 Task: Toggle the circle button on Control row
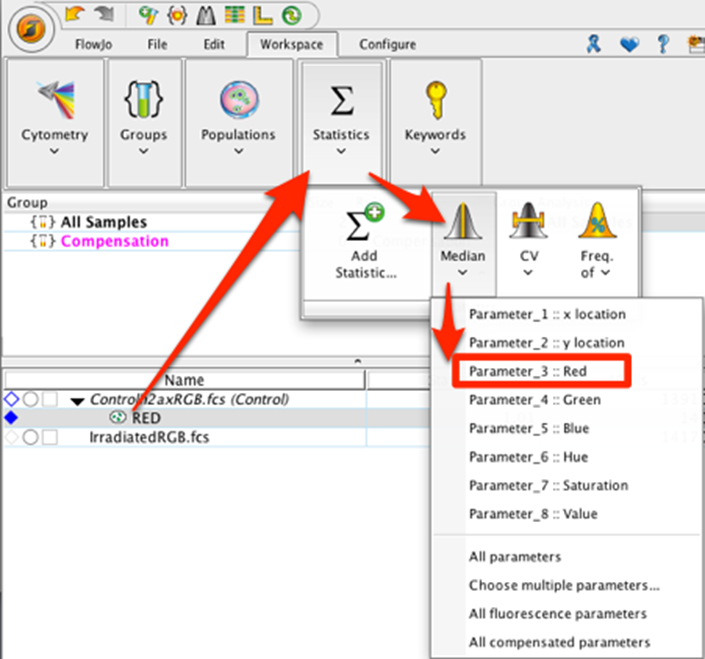(x=30, y=399)
